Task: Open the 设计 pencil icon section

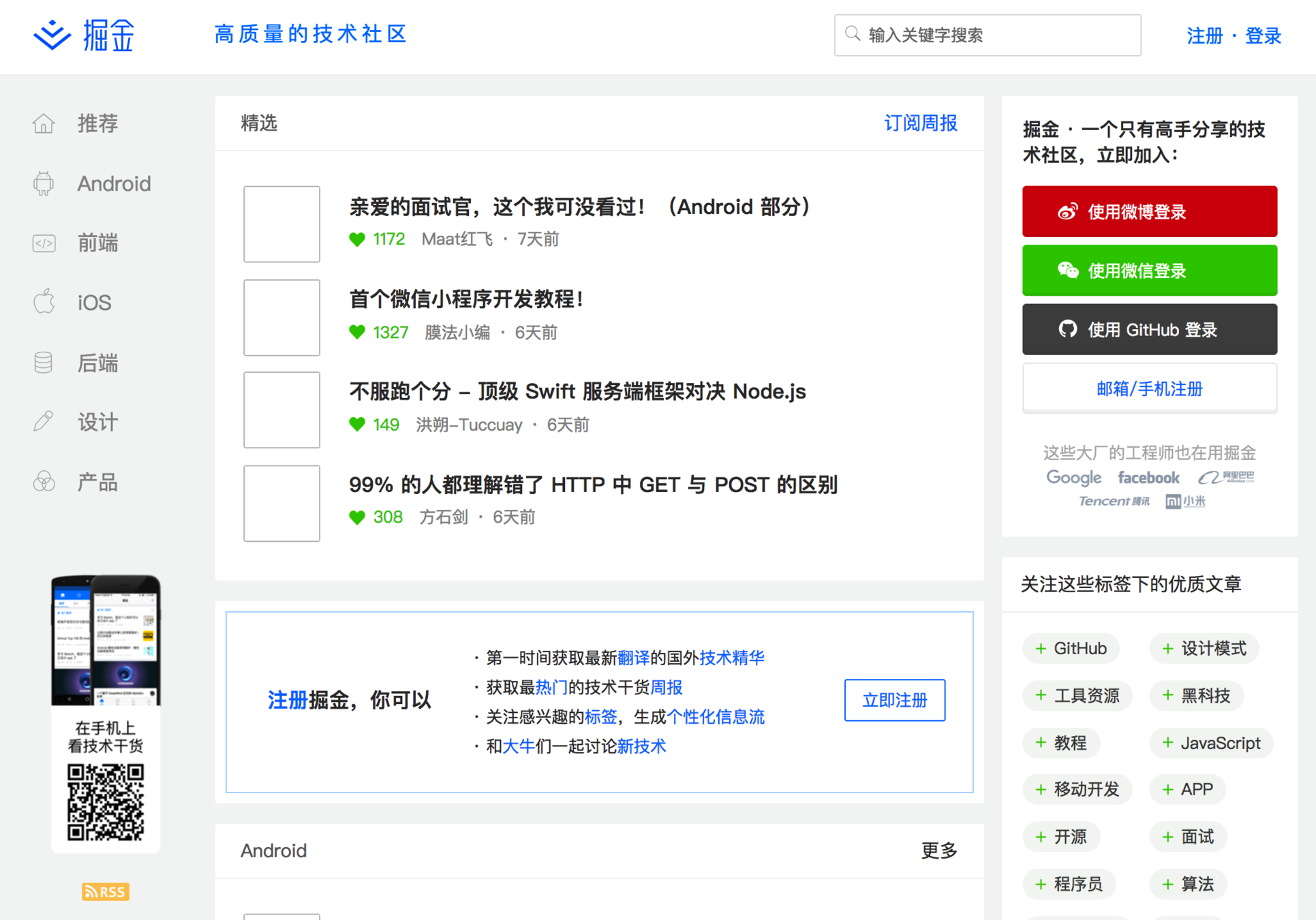Action: [44, 422]
